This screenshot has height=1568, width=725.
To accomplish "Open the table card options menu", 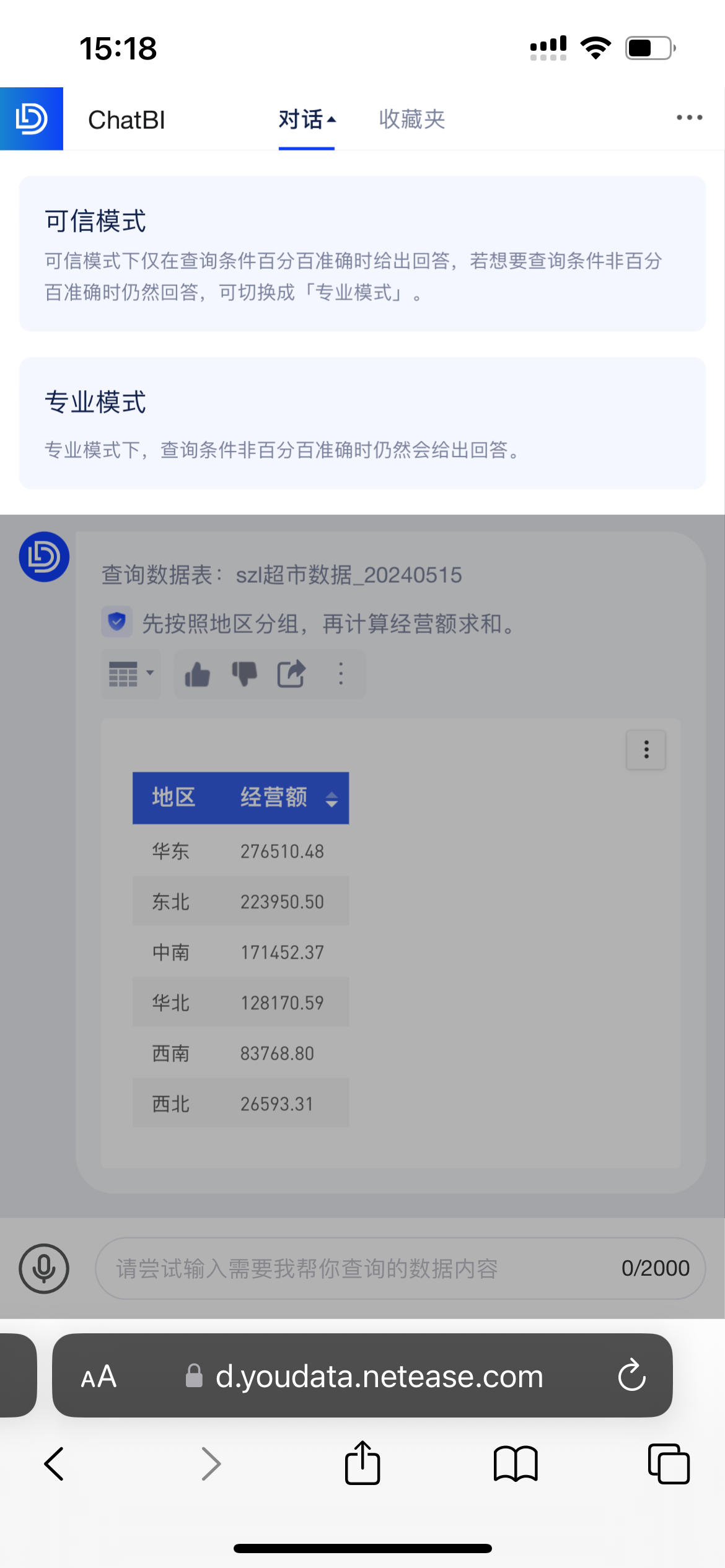I will click(x=646, y=750).
